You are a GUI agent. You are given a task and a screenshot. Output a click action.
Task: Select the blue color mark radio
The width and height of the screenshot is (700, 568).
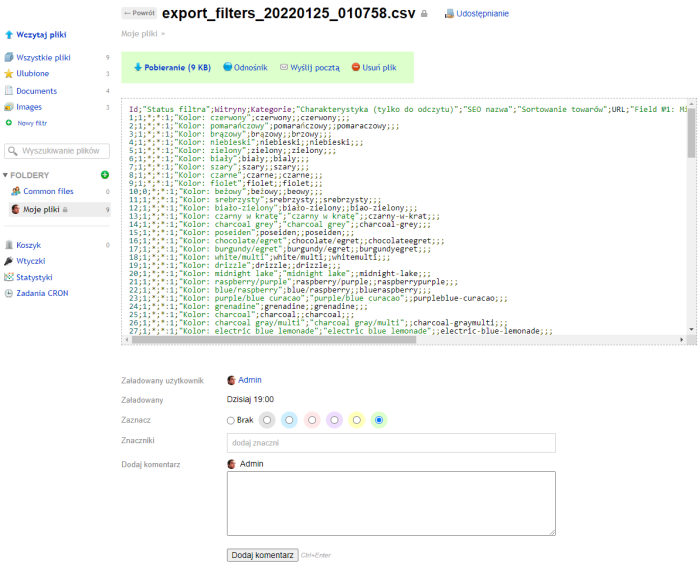289,420
